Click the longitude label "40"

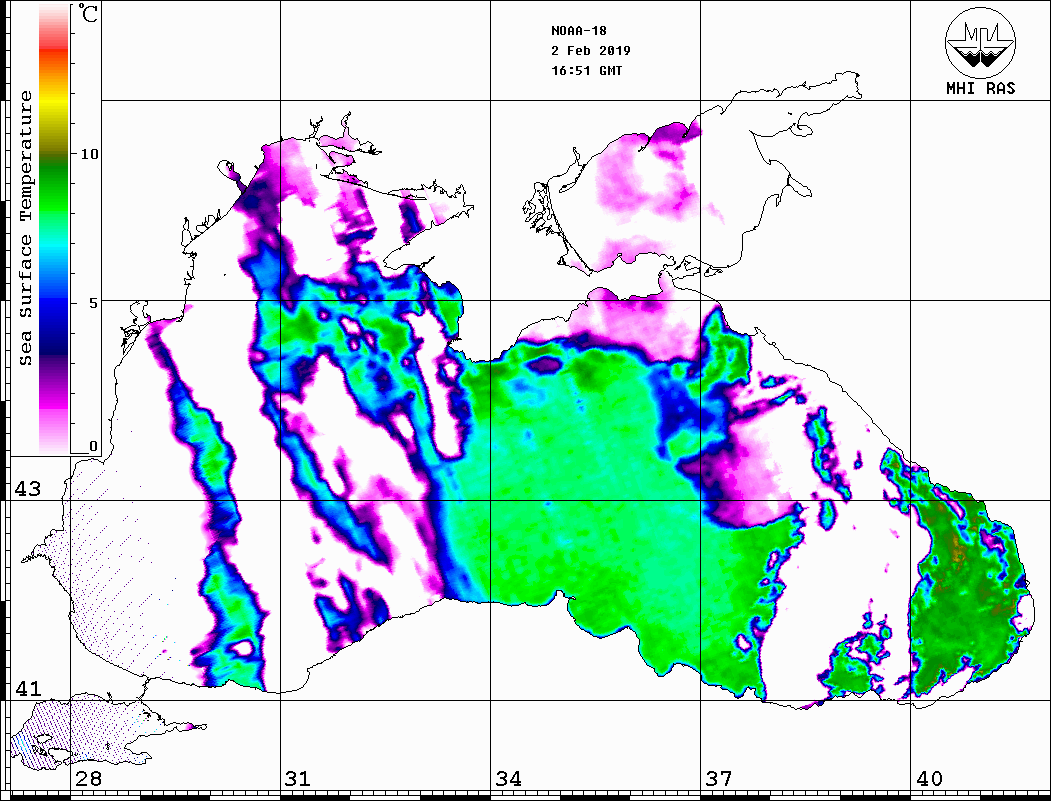point(929,779)
